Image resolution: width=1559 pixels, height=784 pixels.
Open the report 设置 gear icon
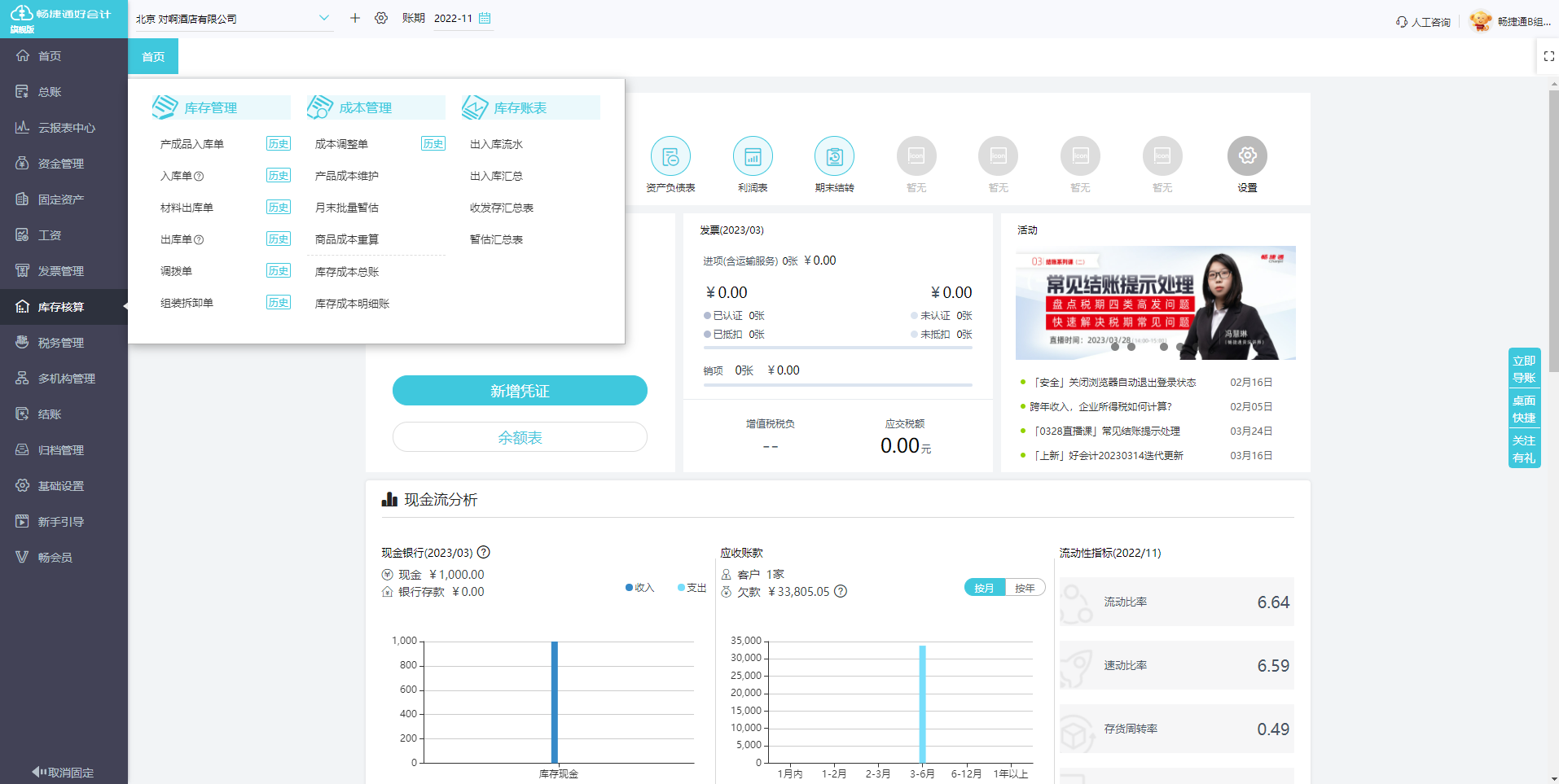(x=1247, y=155)
